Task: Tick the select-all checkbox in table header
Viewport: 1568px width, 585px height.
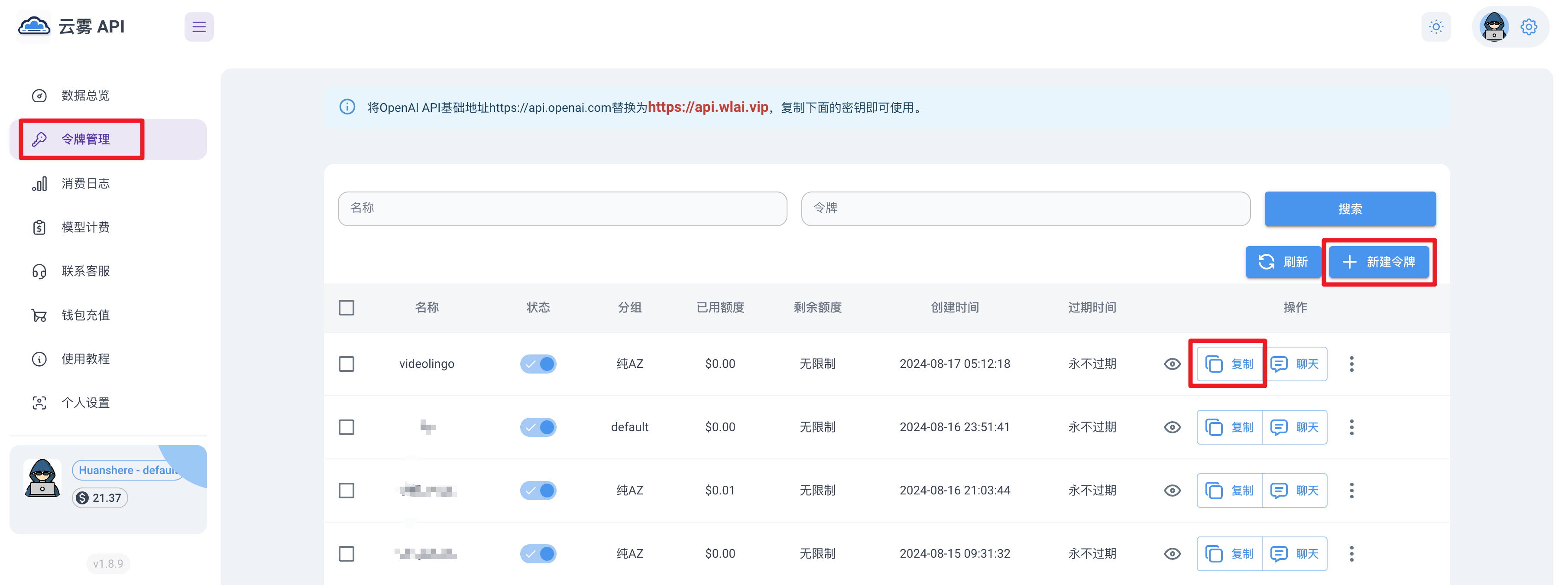Action: (347, 307)
